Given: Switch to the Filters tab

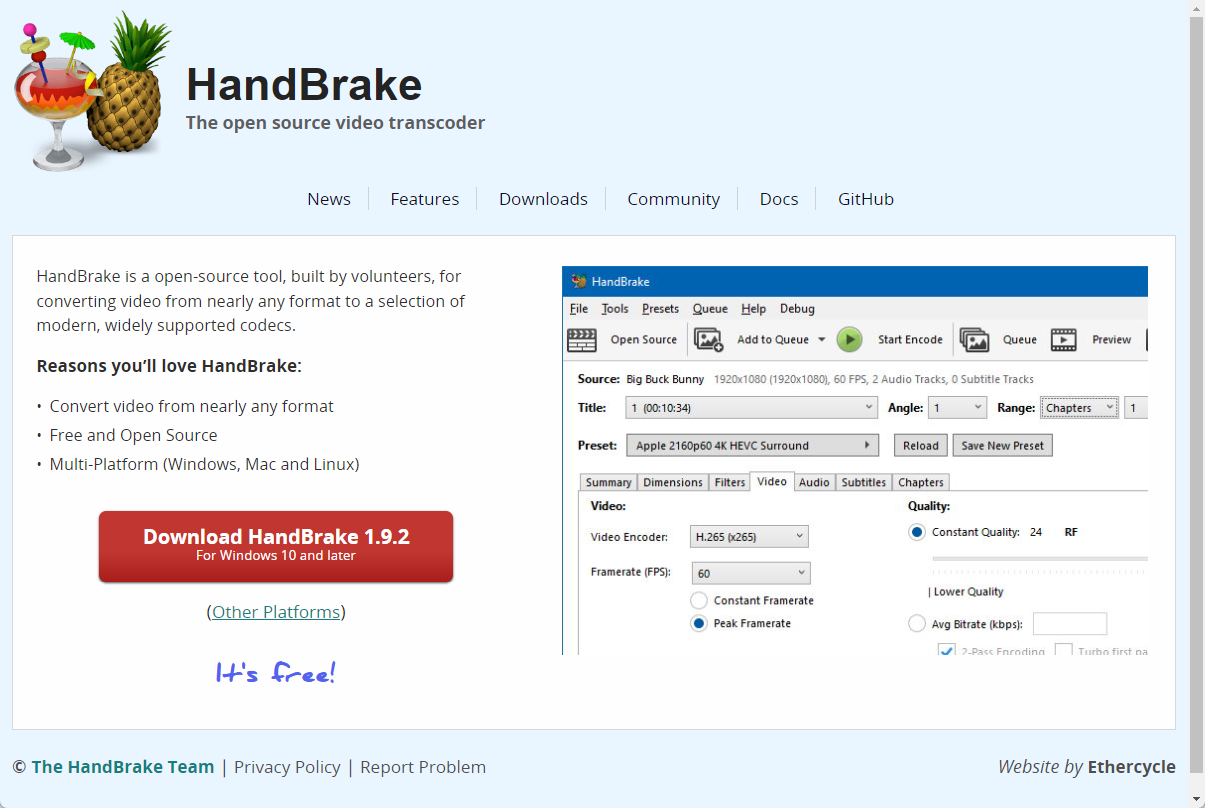Looking at the screenshot, I should point(730,482).
